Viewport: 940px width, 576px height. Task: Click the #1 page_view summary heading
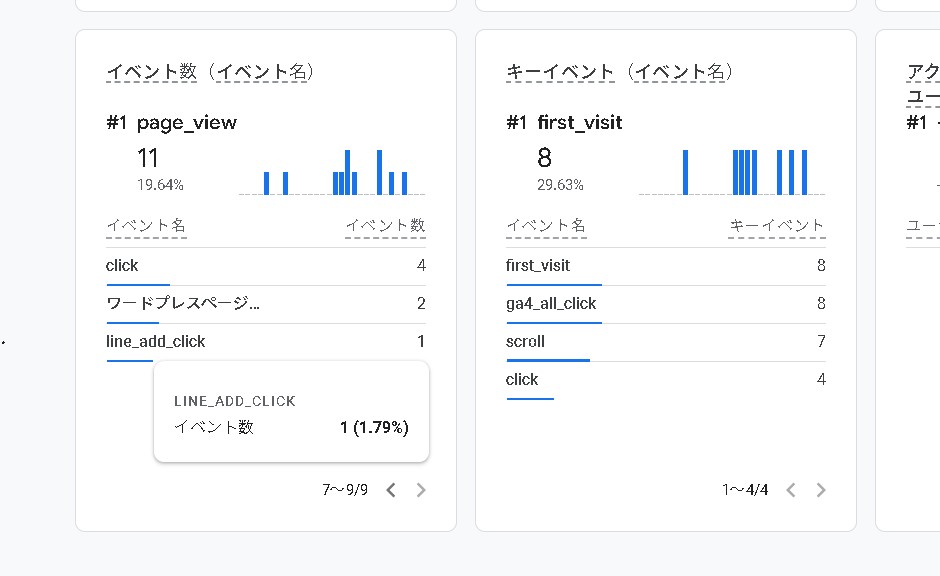[x=171, y=123]
